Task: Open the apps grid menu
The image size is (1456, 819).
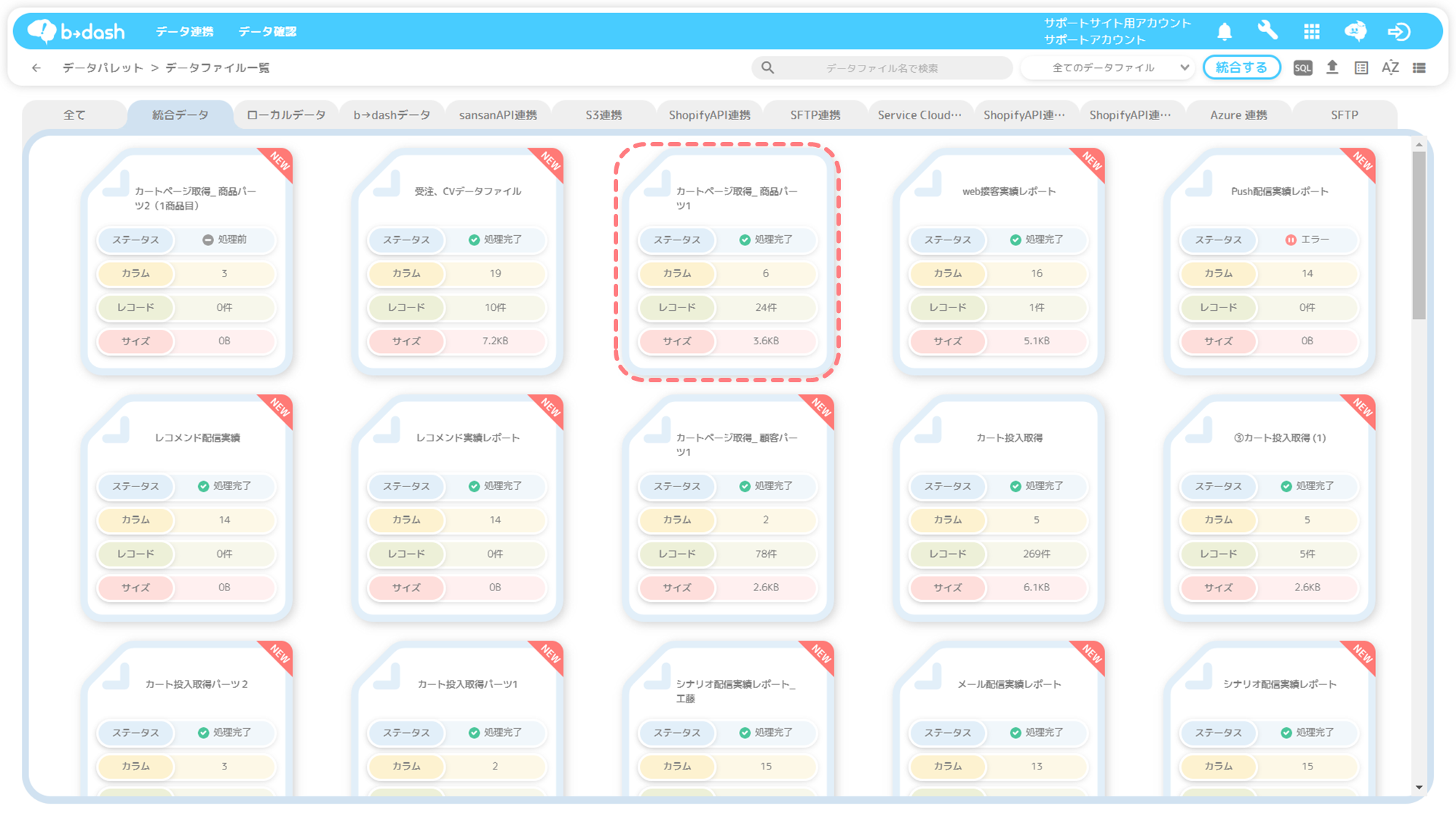Action: pos(1311,31)
